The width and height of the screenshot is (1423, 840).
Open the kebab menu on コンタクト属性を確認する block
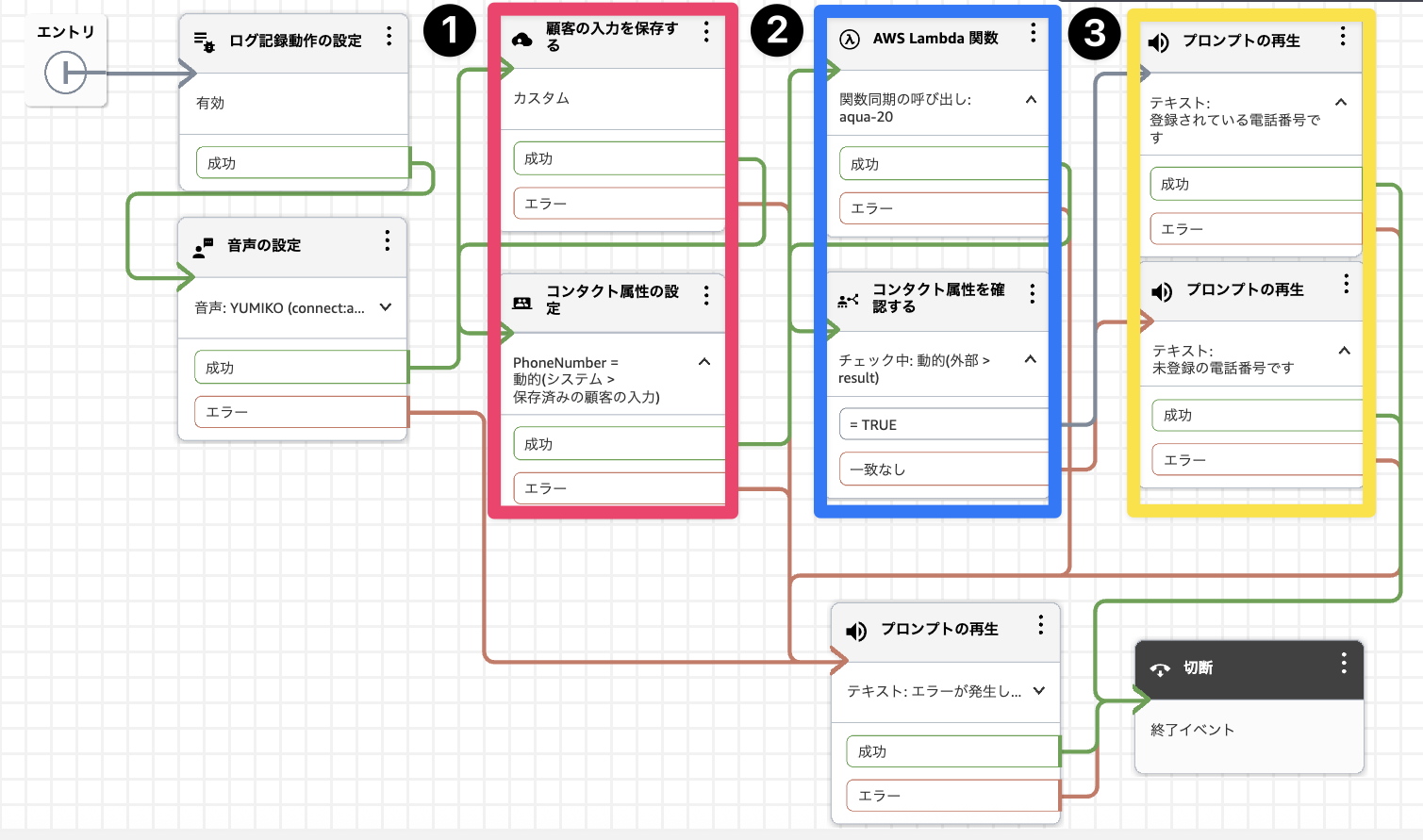click(x=1033, y=294)
